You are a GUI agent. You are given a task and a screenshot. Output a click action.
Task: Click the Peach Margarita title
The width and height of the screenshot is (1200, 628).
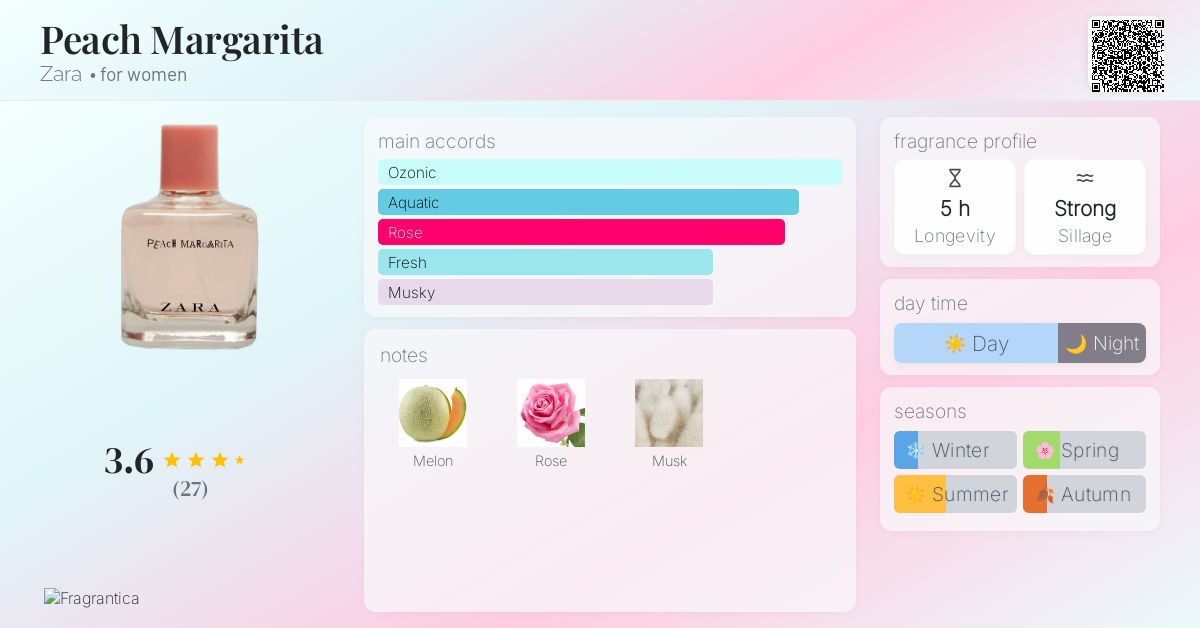[182, 40]
